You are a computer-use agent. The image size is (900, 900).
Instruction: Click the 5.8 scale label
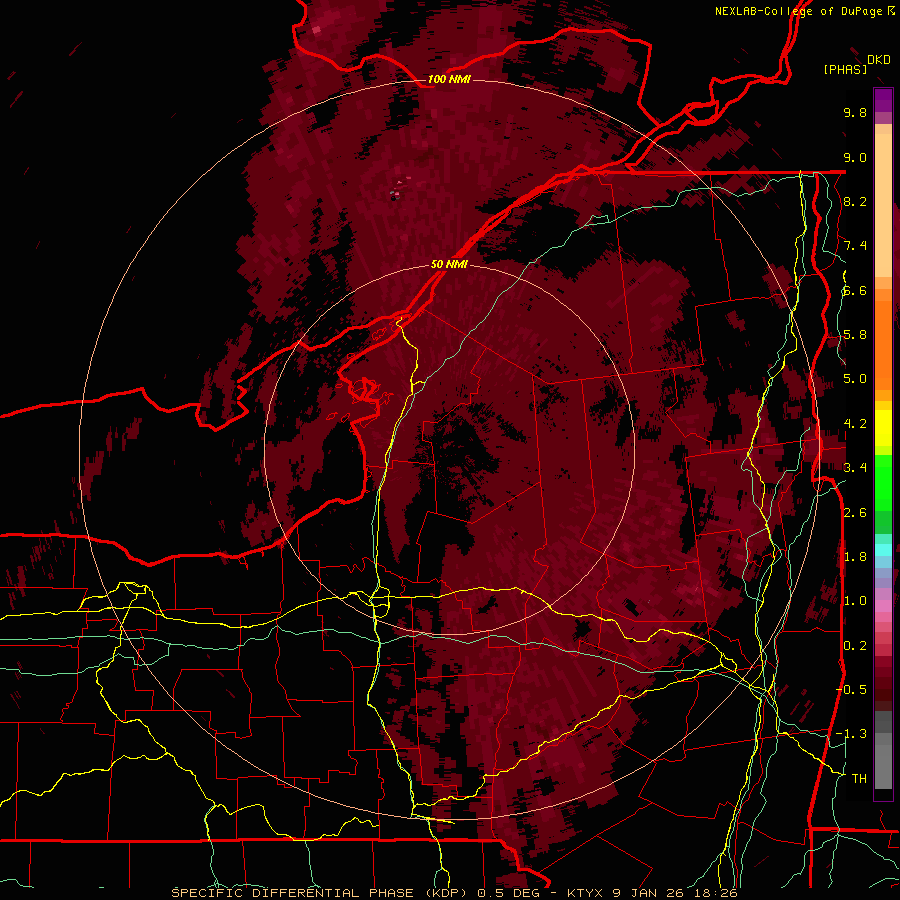[x=855, y=335]
